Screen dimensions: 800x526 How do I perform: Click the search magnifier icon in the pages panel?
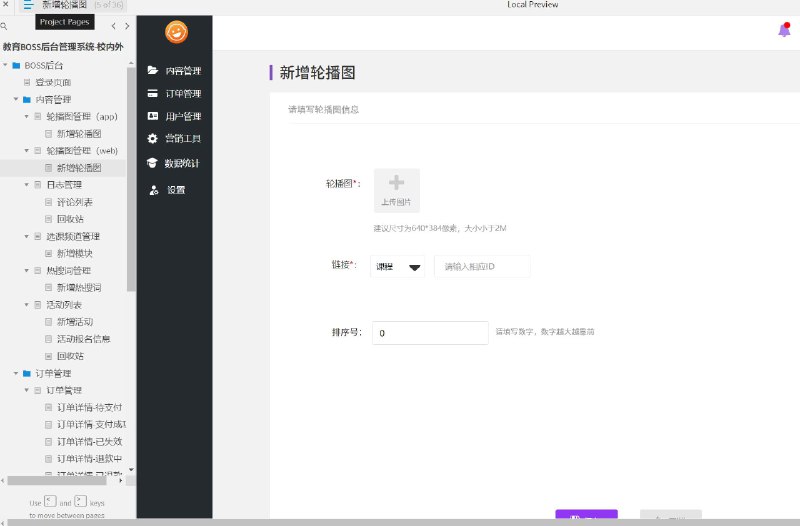[4, 26]
